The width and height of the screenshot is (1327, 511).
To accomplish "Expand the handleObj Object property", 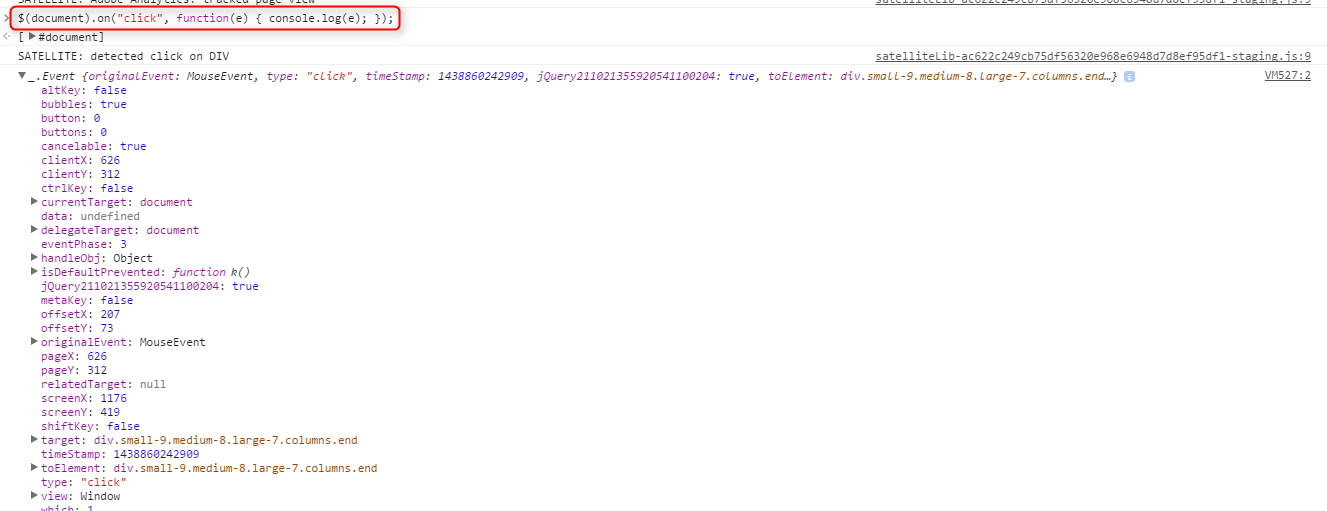I will (35, 258).
